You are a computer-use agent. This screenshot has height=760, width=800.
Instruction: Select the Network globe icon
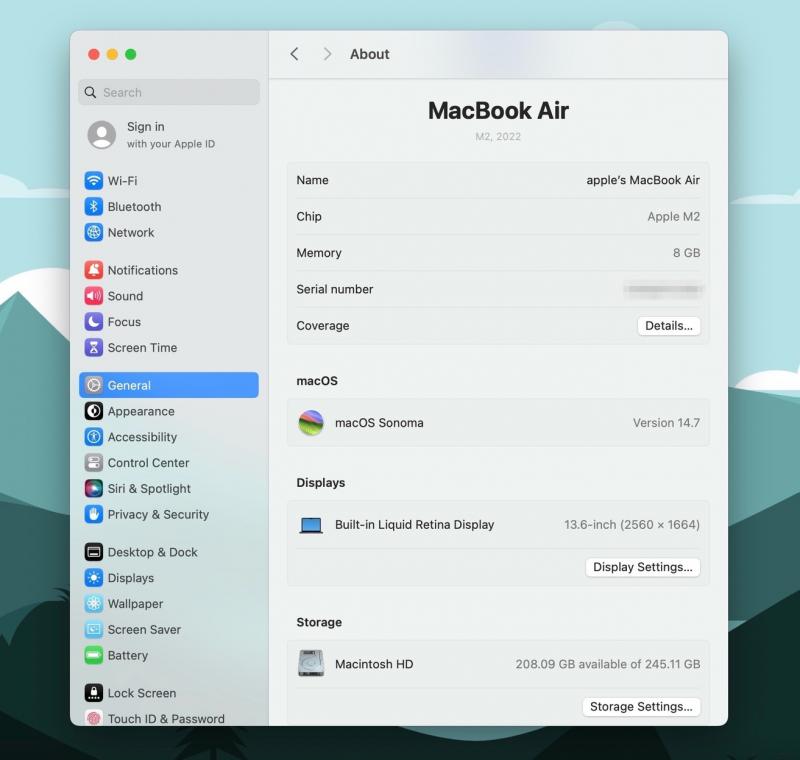tap(93, 232)
